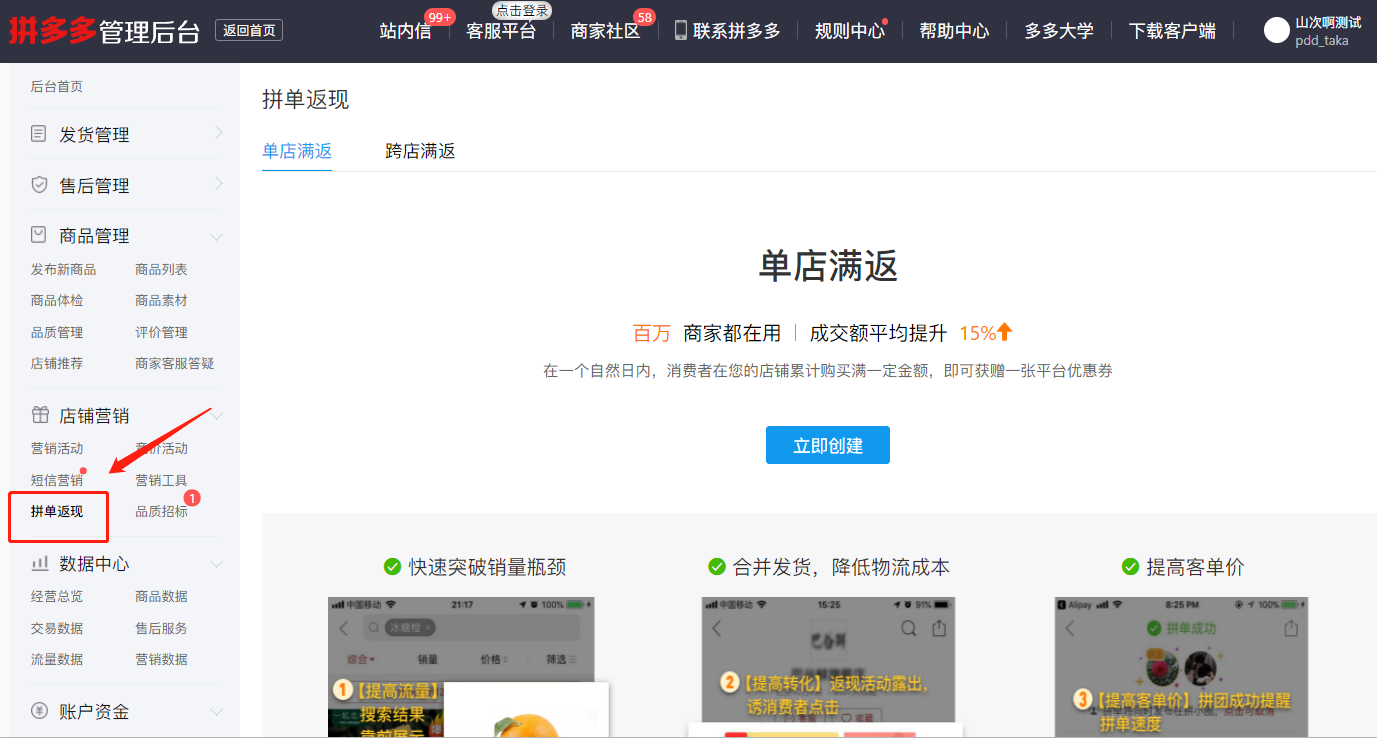This screenshot has height=739, width=1377.
Task: Open 营销工具 in sidebar
Action: tap(161, 480)
